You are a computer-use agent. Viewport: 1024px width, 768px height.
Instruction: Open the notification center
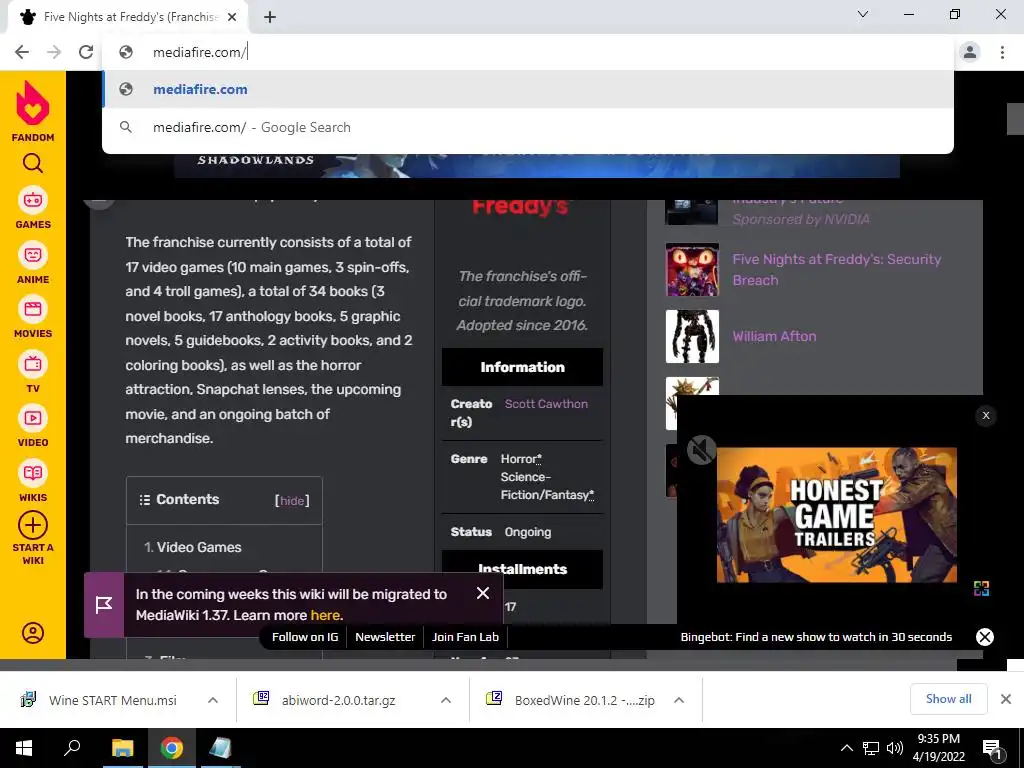point(993,748)
